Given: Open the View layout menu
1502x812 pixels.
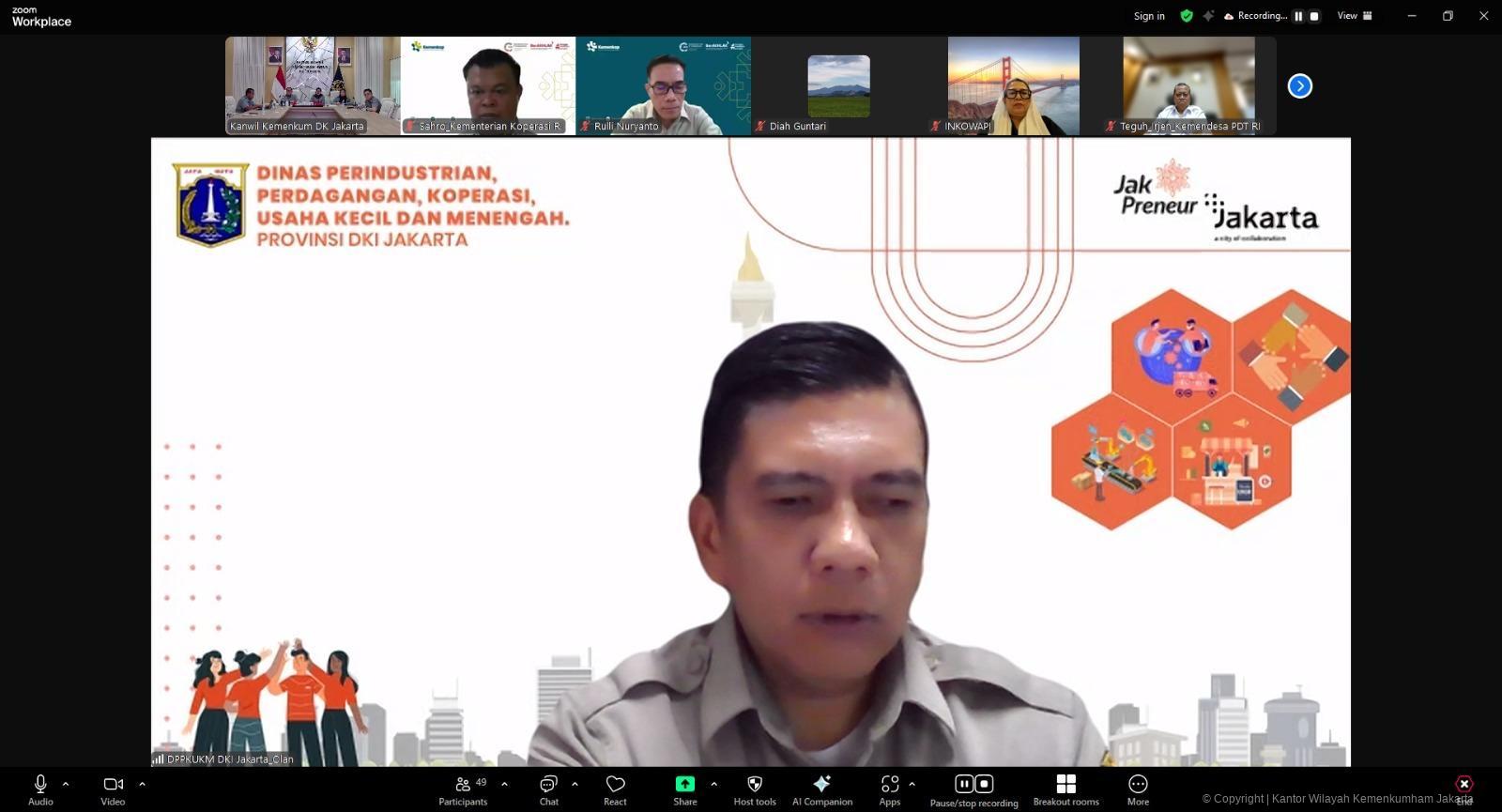Looking at the screenshot, I should [x=1355, y=16].
